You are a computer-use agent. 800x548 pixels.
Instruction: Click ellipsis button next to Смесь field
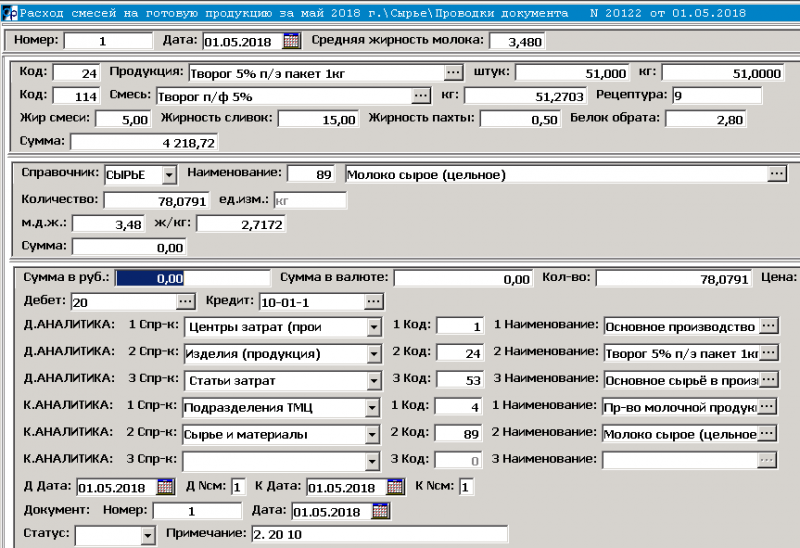422,96
